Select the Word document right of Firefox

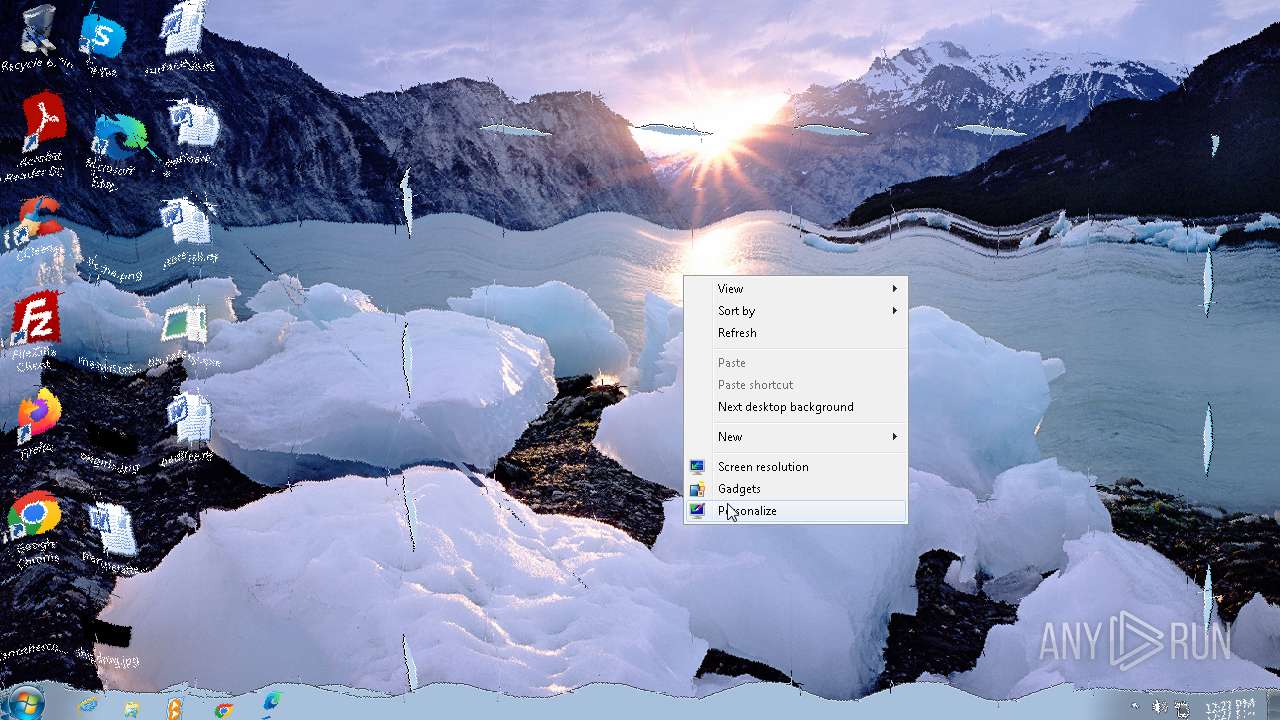(188, 426)
